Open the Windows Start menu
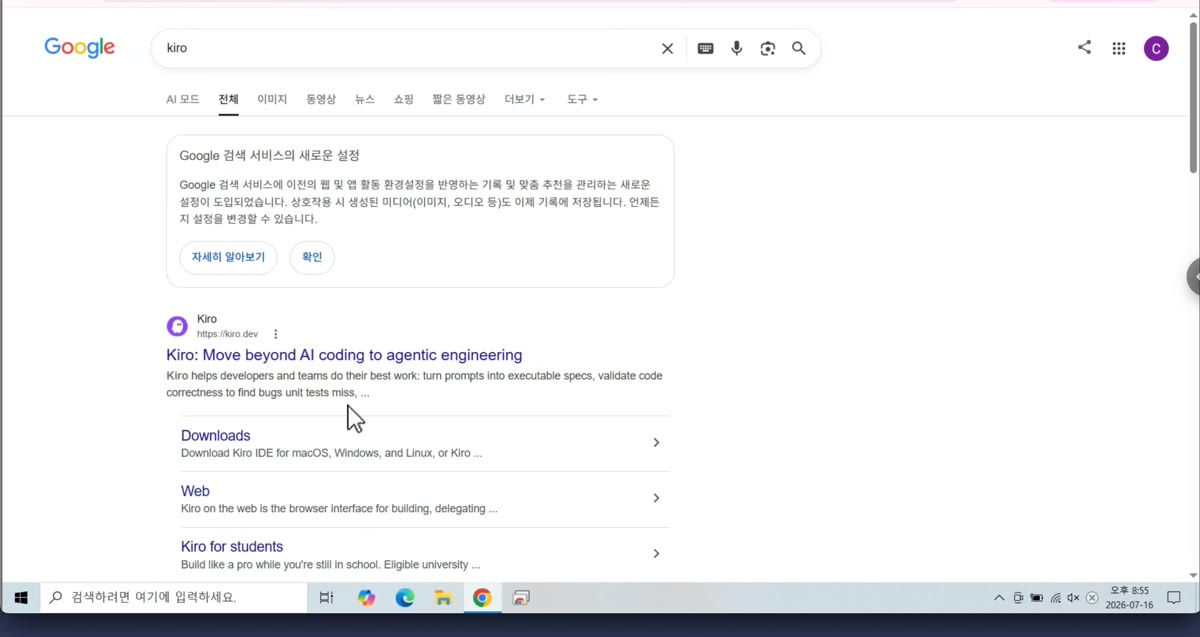Viewport: 1200px width, 637px height. (20, 598)
